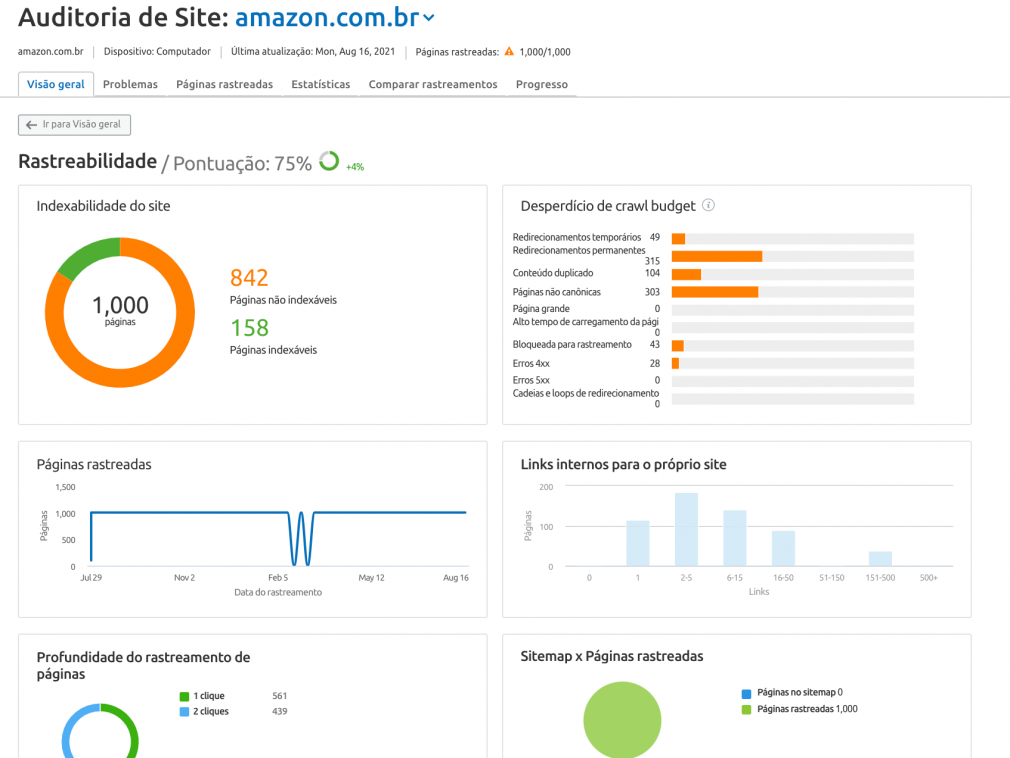Open the Comparar rastreamentos tab
This screenshot has width=1010, height=758.
(433, 84)
